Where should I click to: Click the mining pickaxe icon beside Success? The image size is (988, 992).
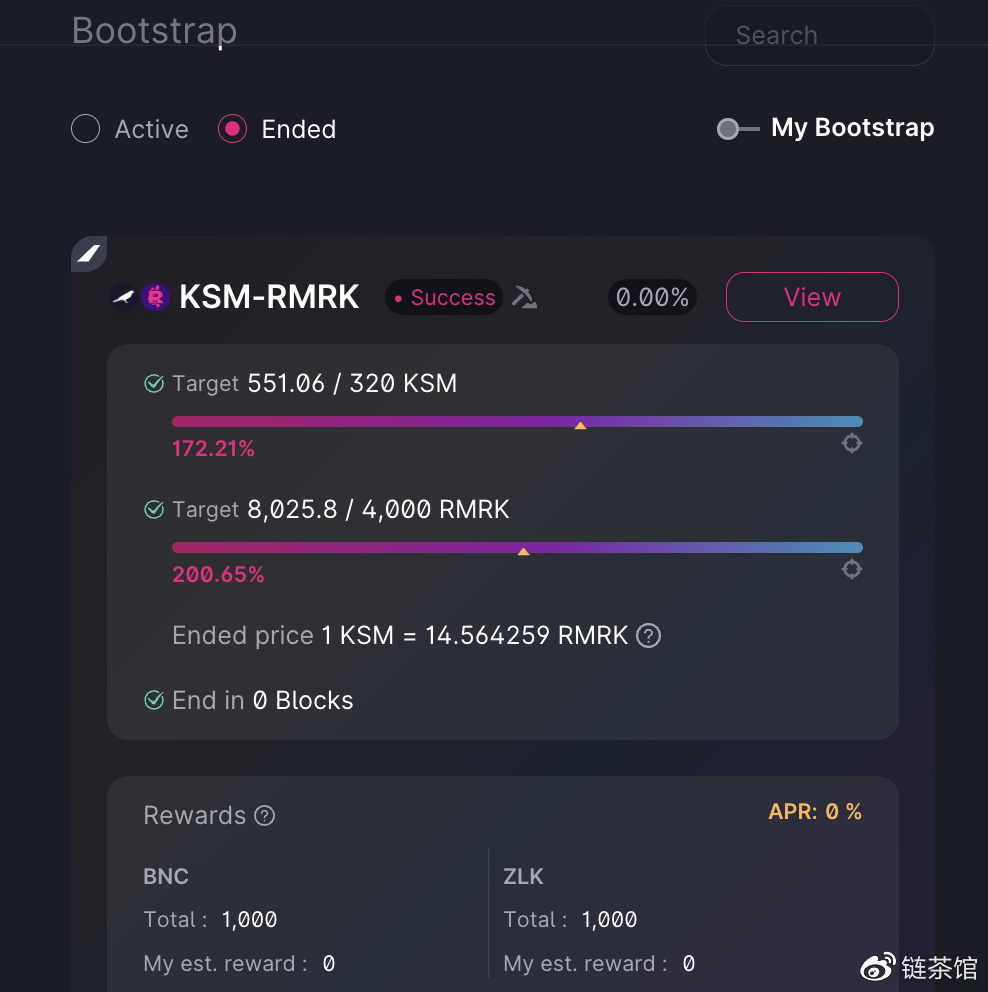tap(524, 297)
